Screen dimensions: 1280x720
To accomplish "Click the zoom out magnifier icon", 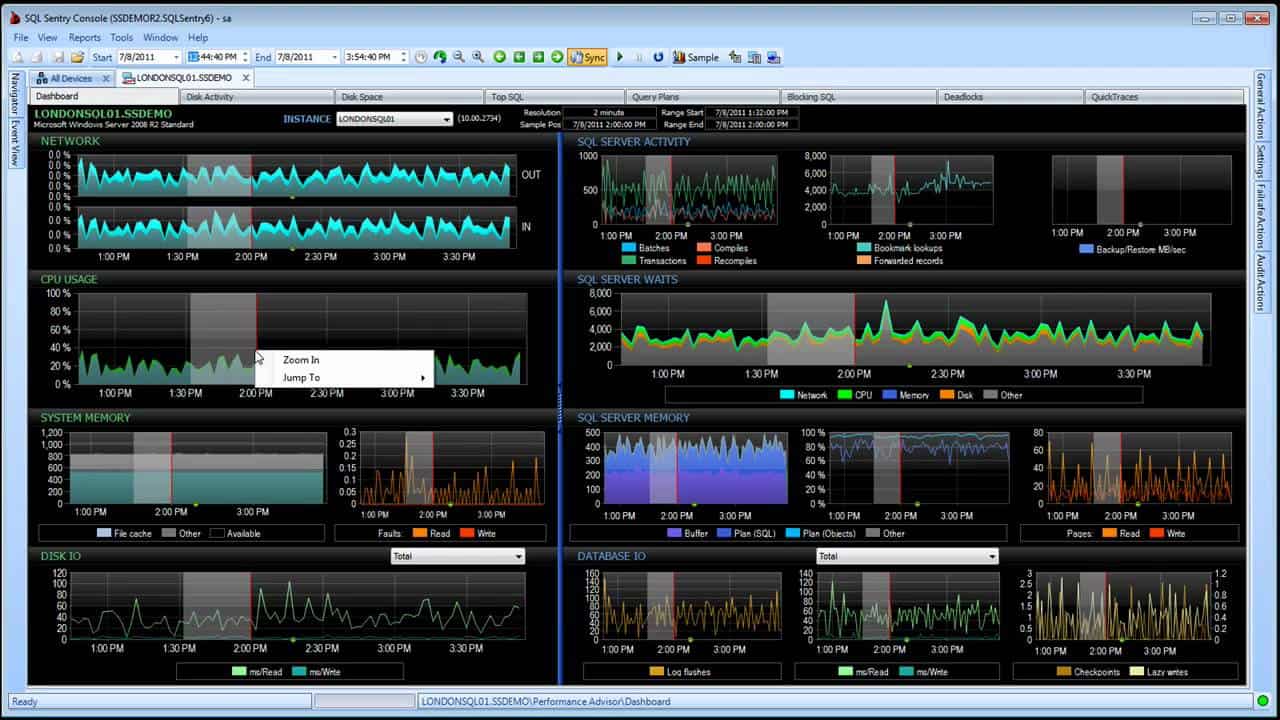I will pos(458,57).
